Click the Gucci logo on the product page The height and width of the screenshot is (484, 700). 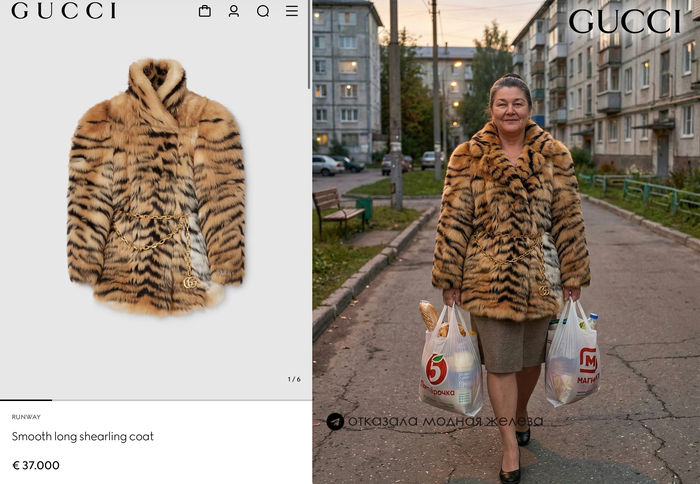63,11
